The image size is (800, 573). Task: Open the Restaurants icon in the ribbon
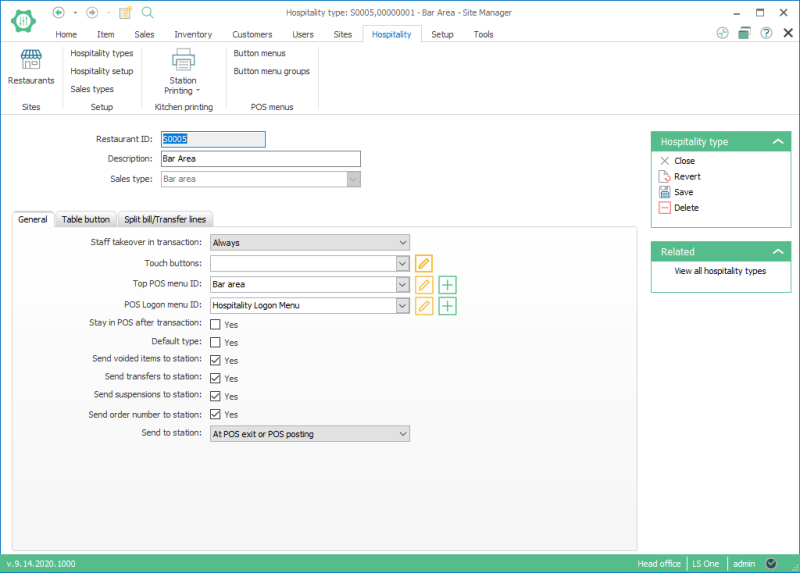(31, 59)
